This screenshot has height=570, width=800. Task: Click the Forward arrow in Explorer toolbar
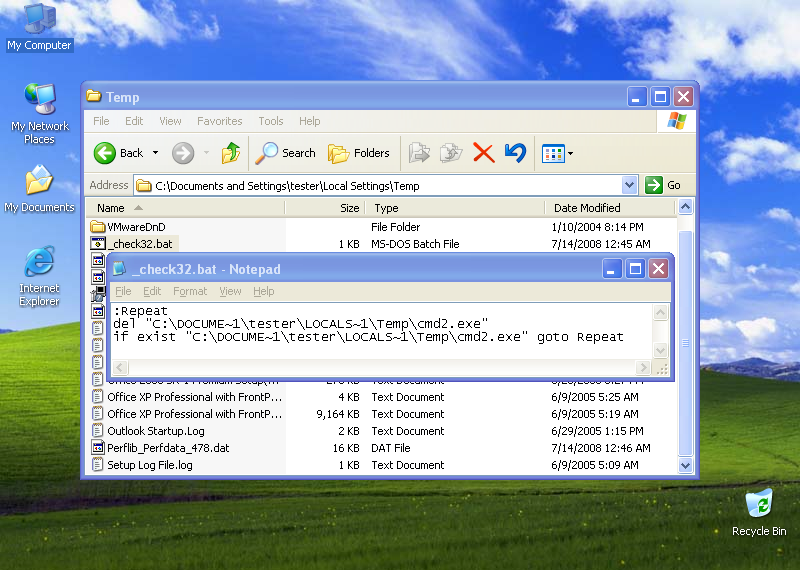[x=183, y=153]
